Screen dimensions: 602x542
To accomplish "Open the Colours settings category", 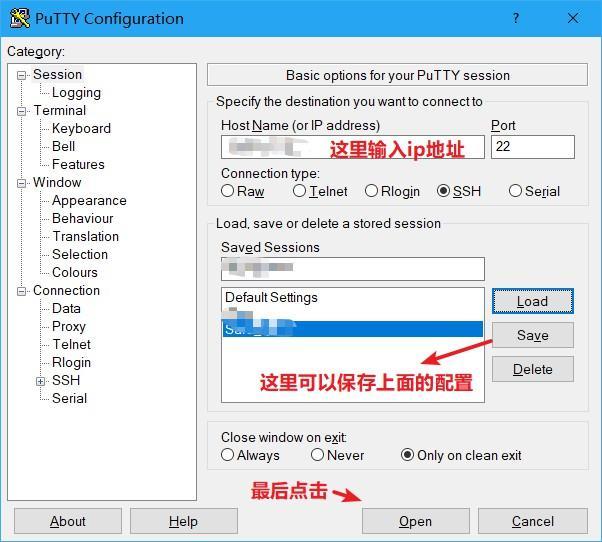I will (75, 273).
